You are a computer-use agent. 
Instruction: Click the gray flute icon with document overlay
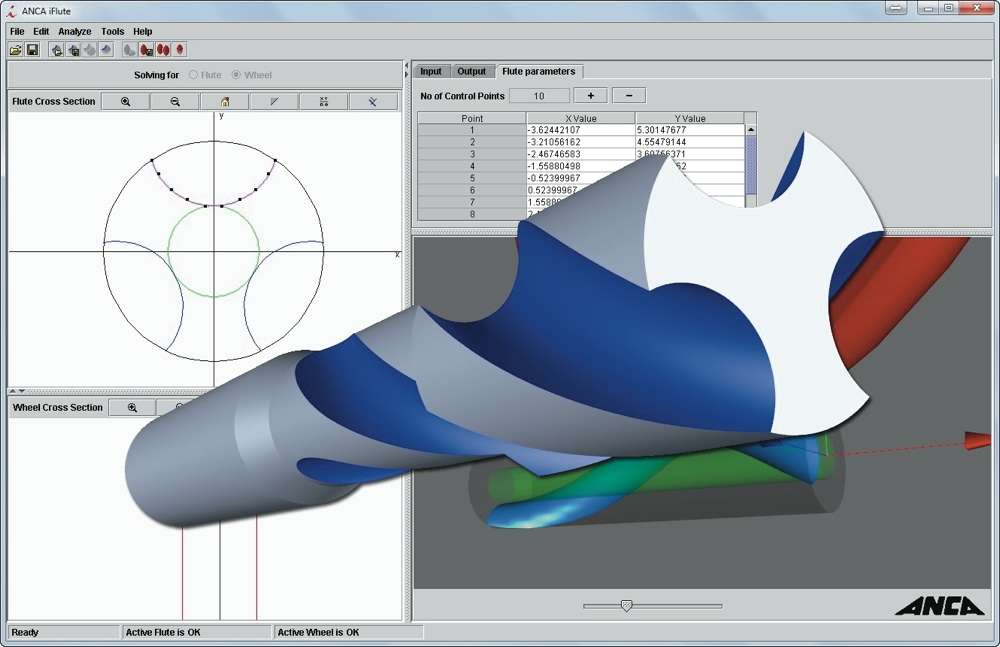[57, 50]
